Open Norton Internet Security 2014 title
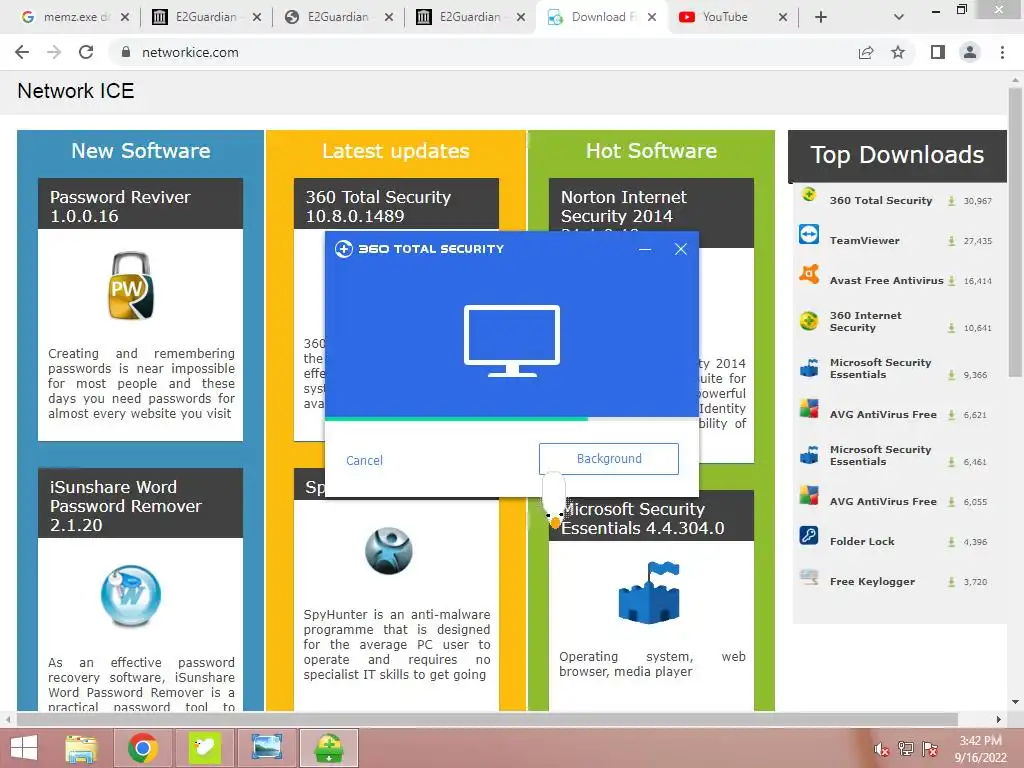This screenshot has height=768, width=1024. coord(624,206)
